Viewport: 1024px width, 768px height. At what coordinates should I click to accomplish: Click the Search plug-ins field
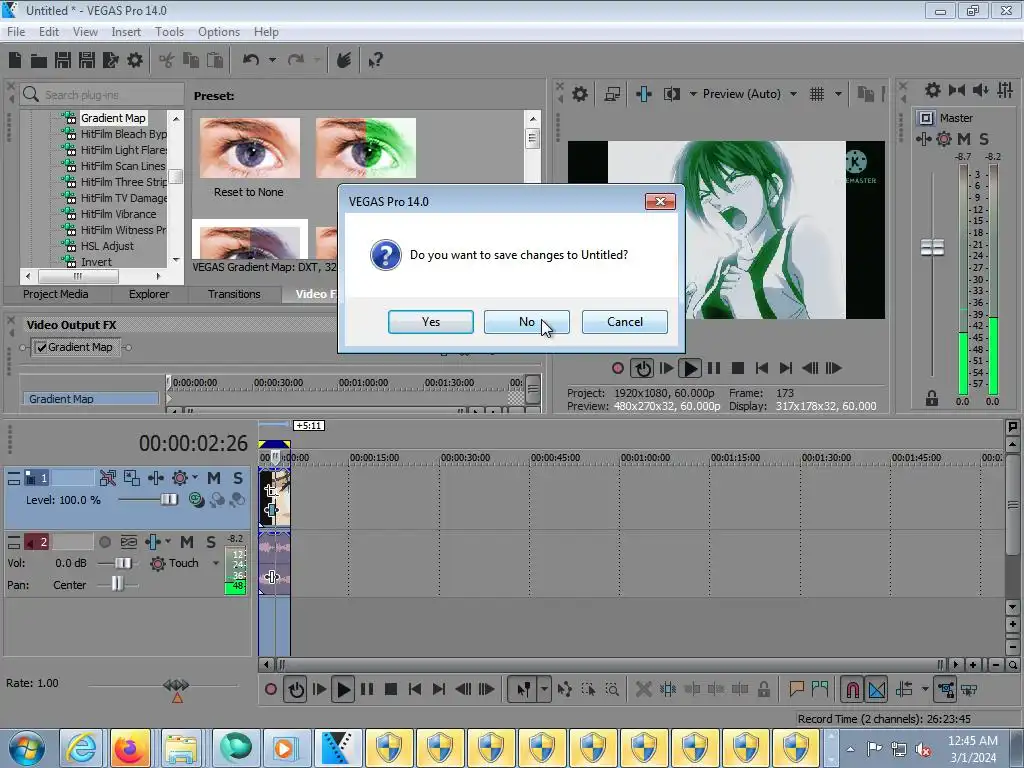point(101,95)
